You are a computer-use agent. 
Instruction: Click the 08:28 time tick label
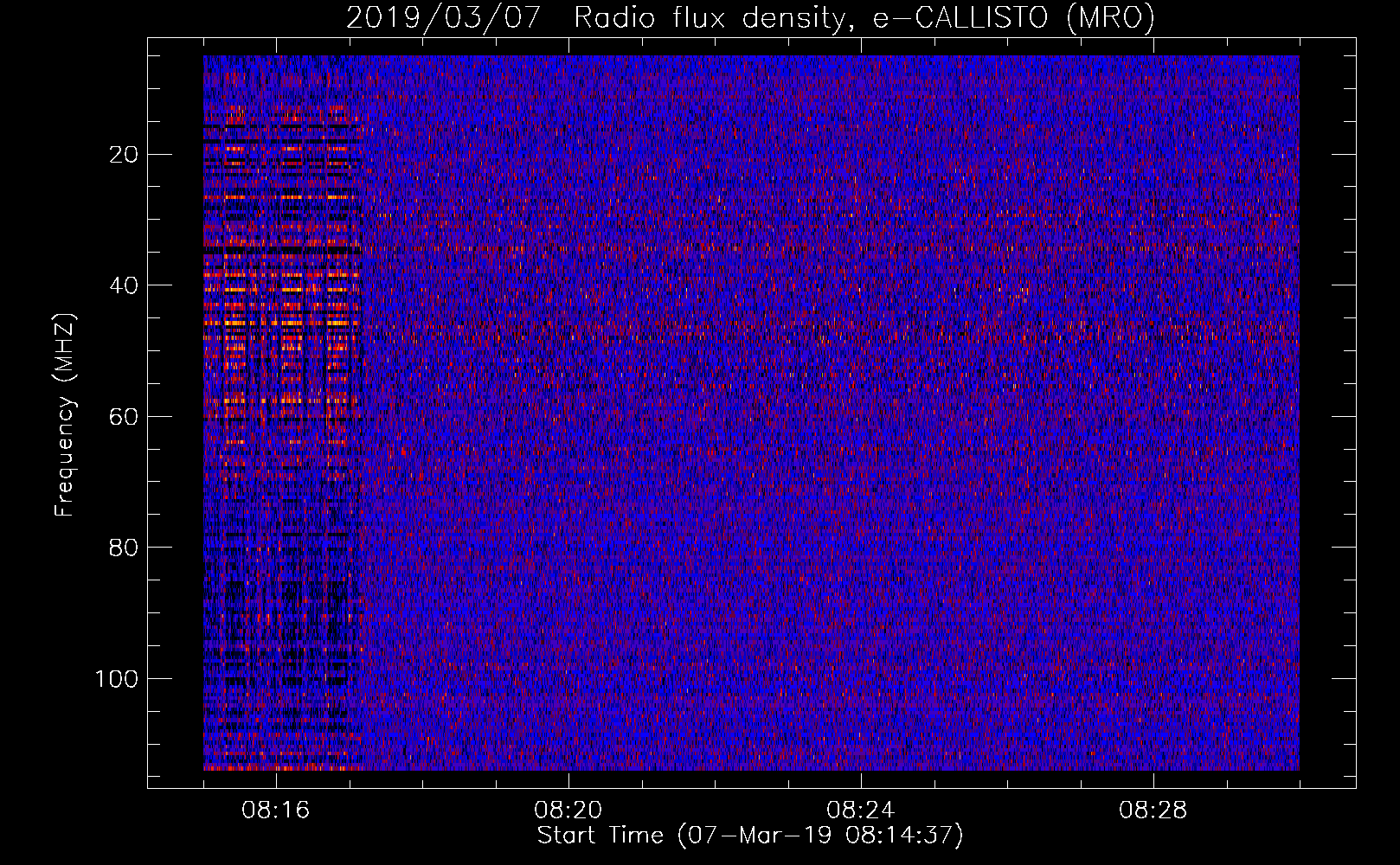click(1153, 811)
